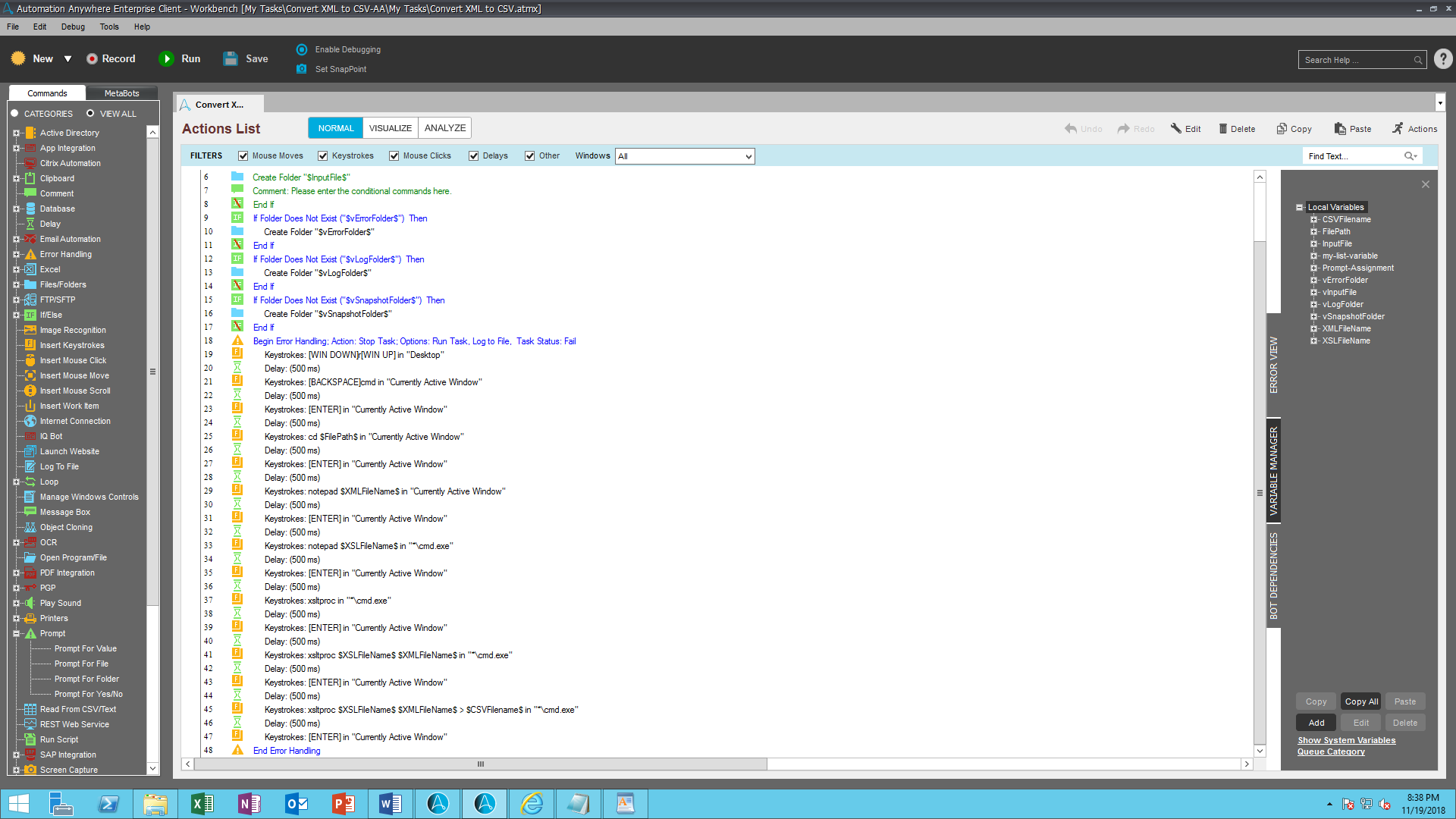Click the Add variable button
The height and width of the screenshot is (819, 1456).
tap(1316, 723)
